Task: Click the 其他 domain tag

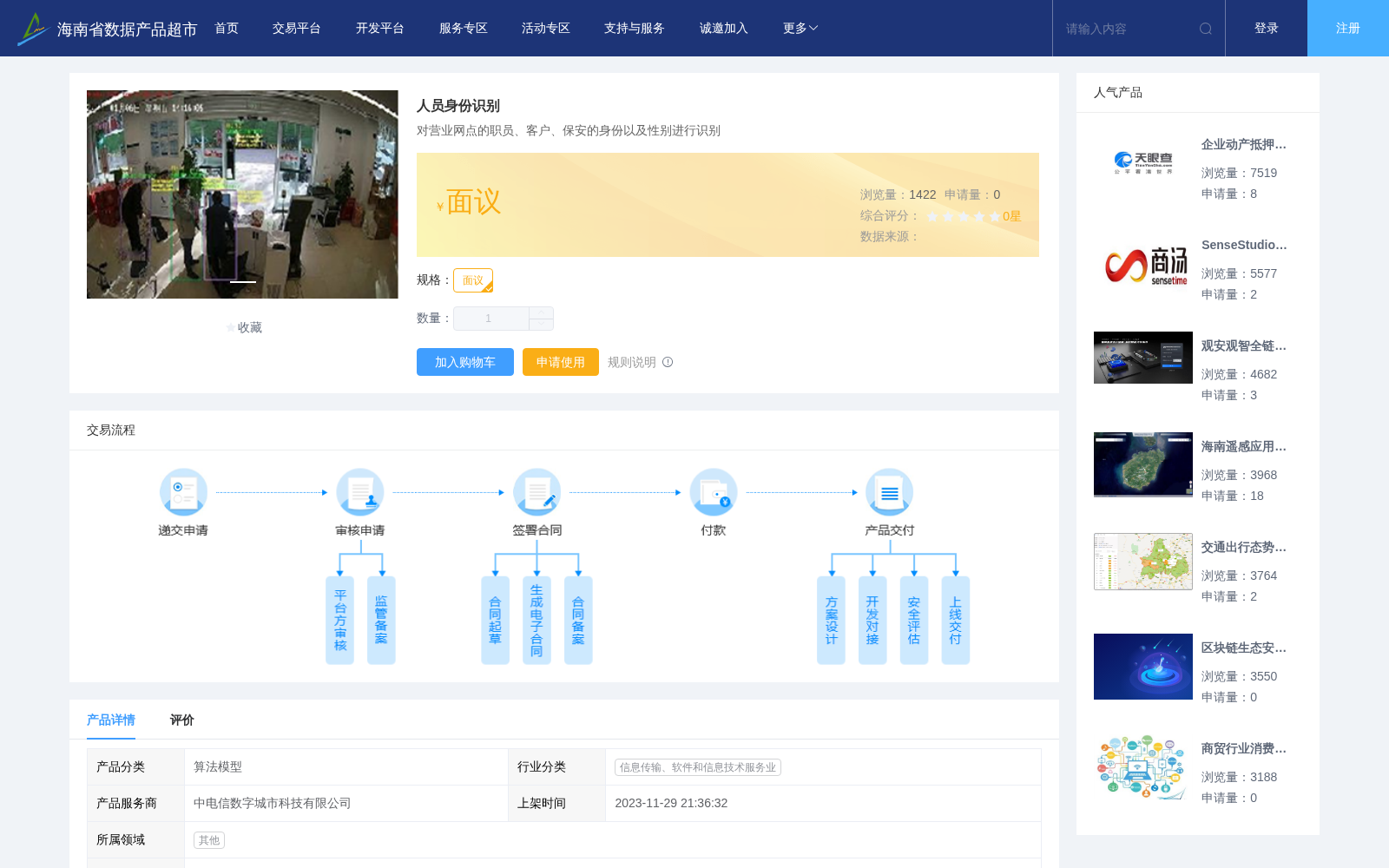Action: click(209, 840)
